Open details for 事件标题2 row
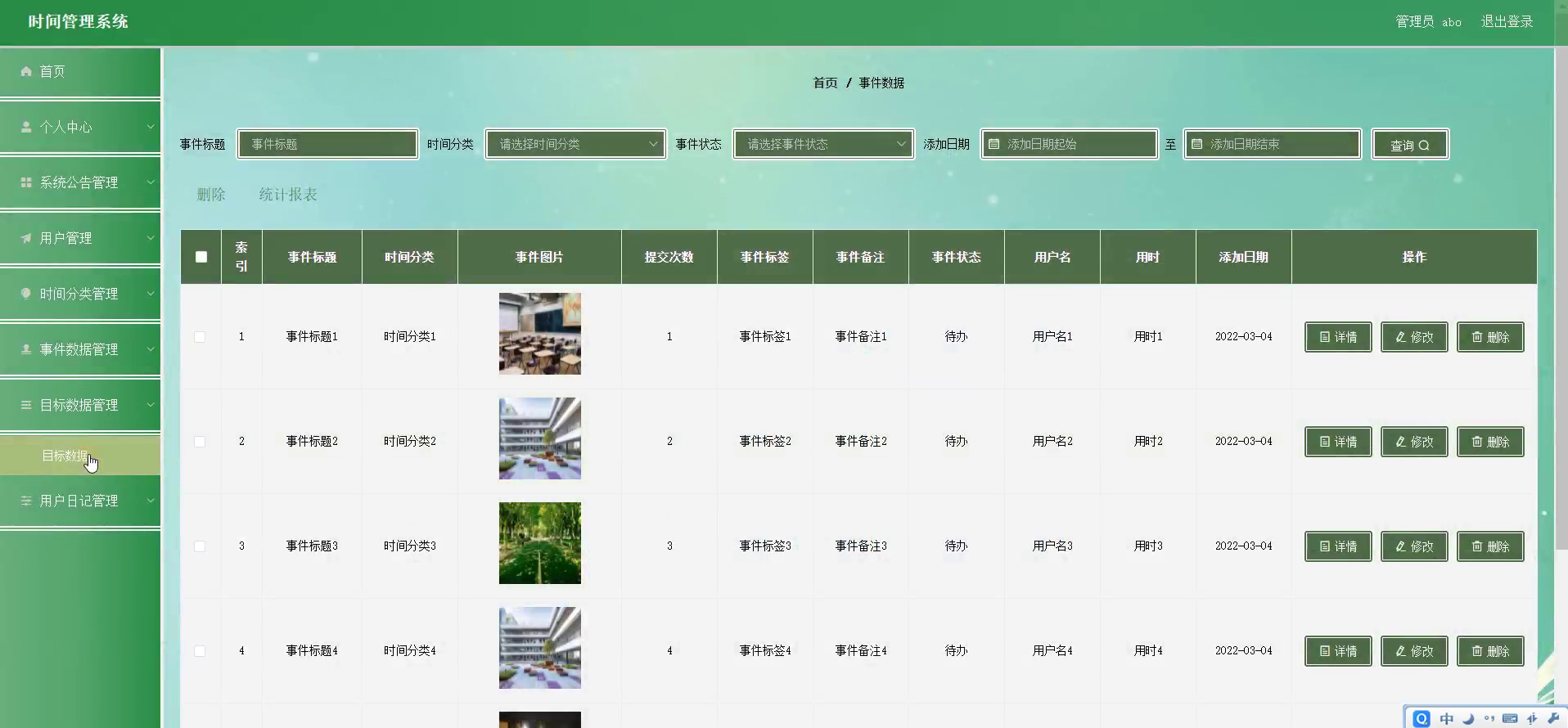 point(1338,442)
